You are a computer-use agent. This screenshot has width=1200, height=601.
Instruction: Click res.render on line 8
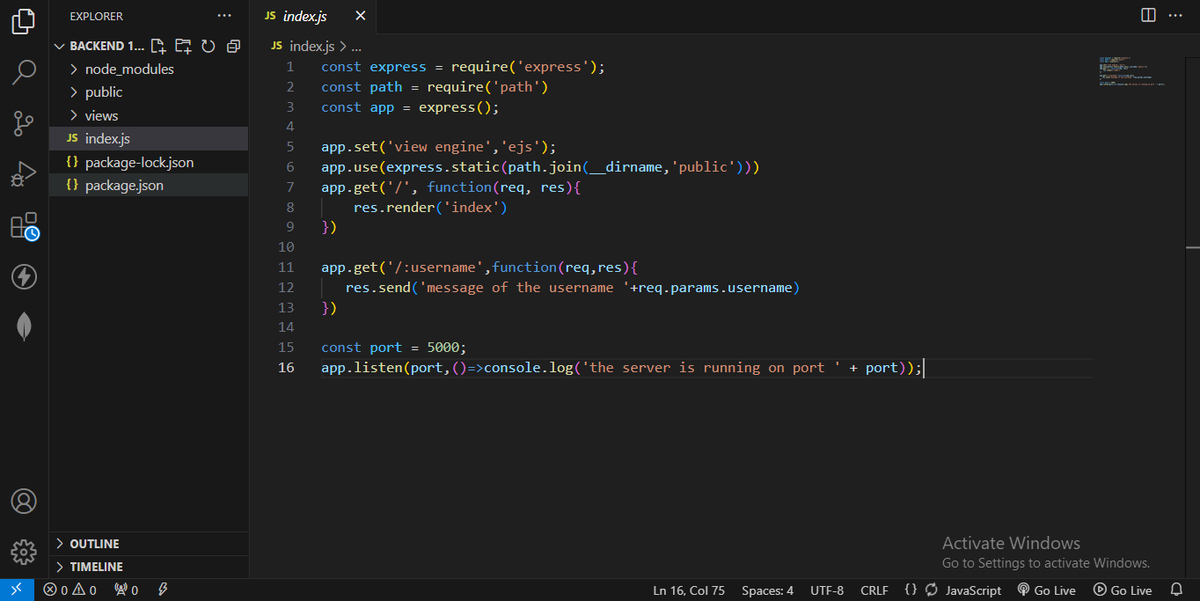tap(394, 207)
